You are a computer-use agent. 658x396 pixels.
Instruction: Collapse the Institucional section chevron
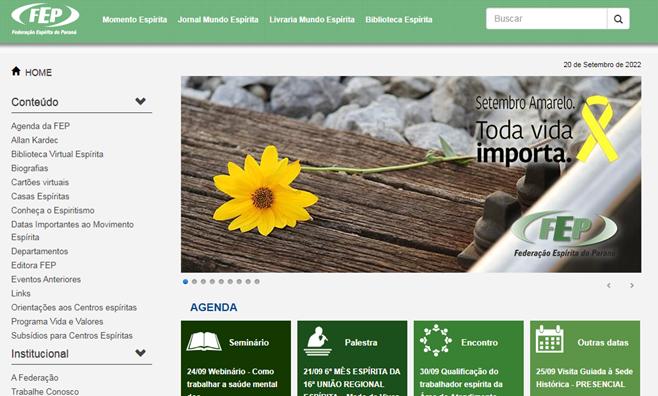pyautogui.click(x=141, y=353)
